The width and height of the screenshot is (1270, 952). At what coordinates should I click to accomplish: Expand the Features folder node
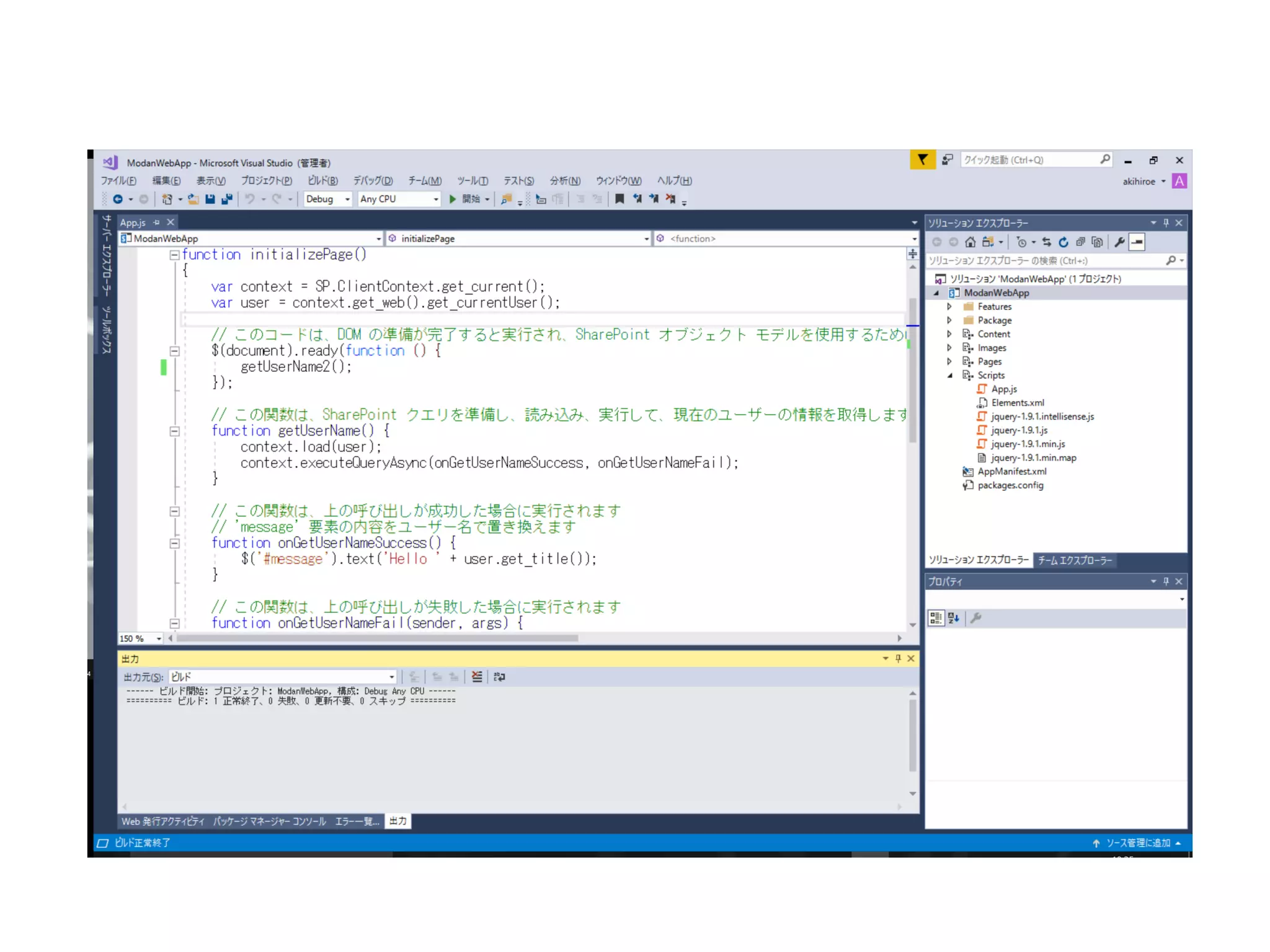(949, 307)
